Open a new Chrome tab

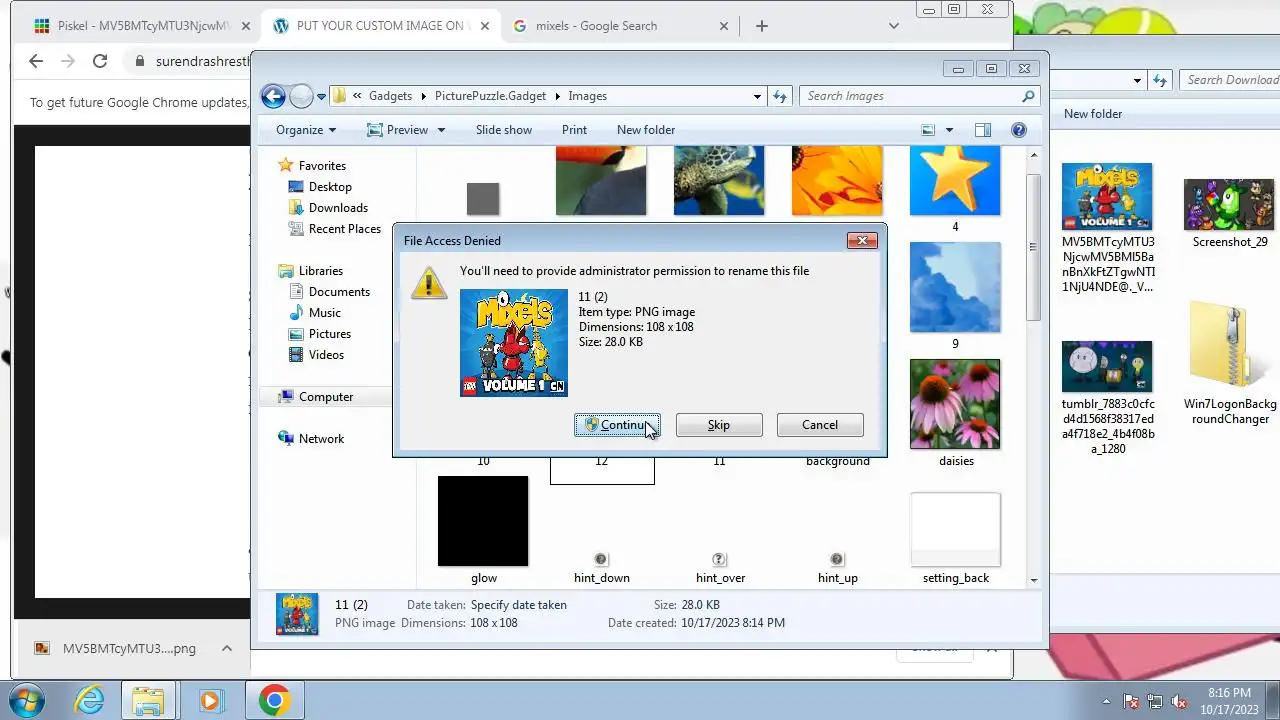pyautogui.click(x=762, y=26)
